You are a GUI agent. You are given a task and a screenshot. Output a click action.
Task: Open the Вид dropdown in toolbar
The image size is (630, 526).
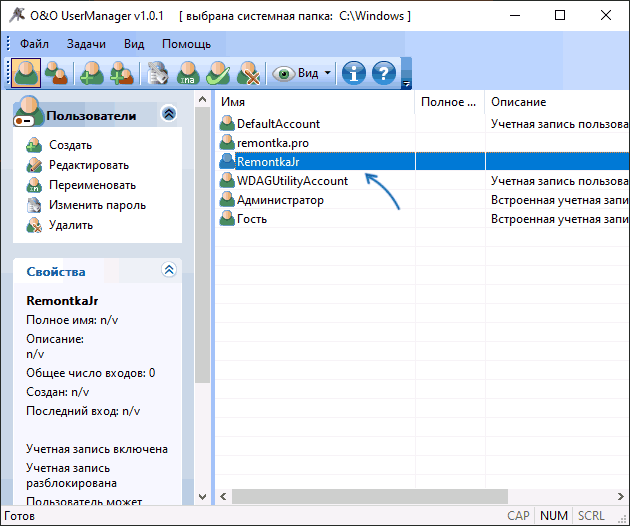pyautogui.click(x=302, y=73)
